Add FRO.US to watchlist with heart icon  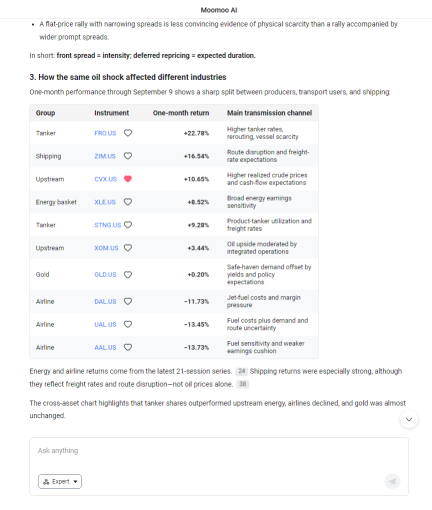tap(128, 133)
